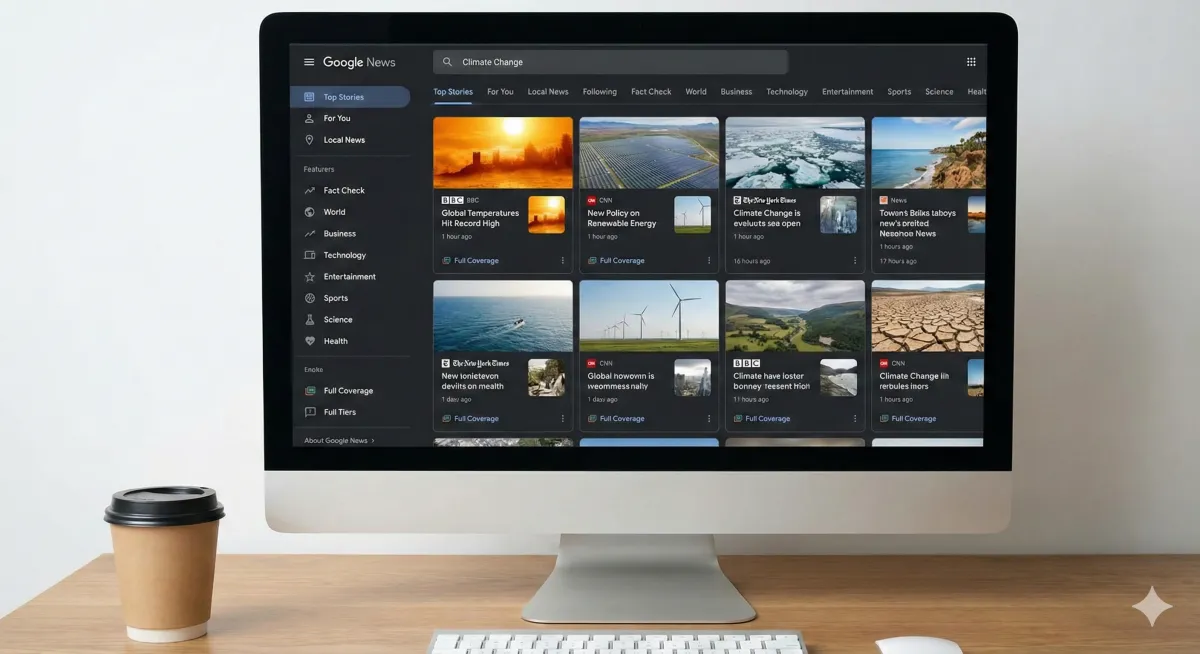Open the Fact Check tab
Screen dimensions: 1200x654
coord(651,92)
